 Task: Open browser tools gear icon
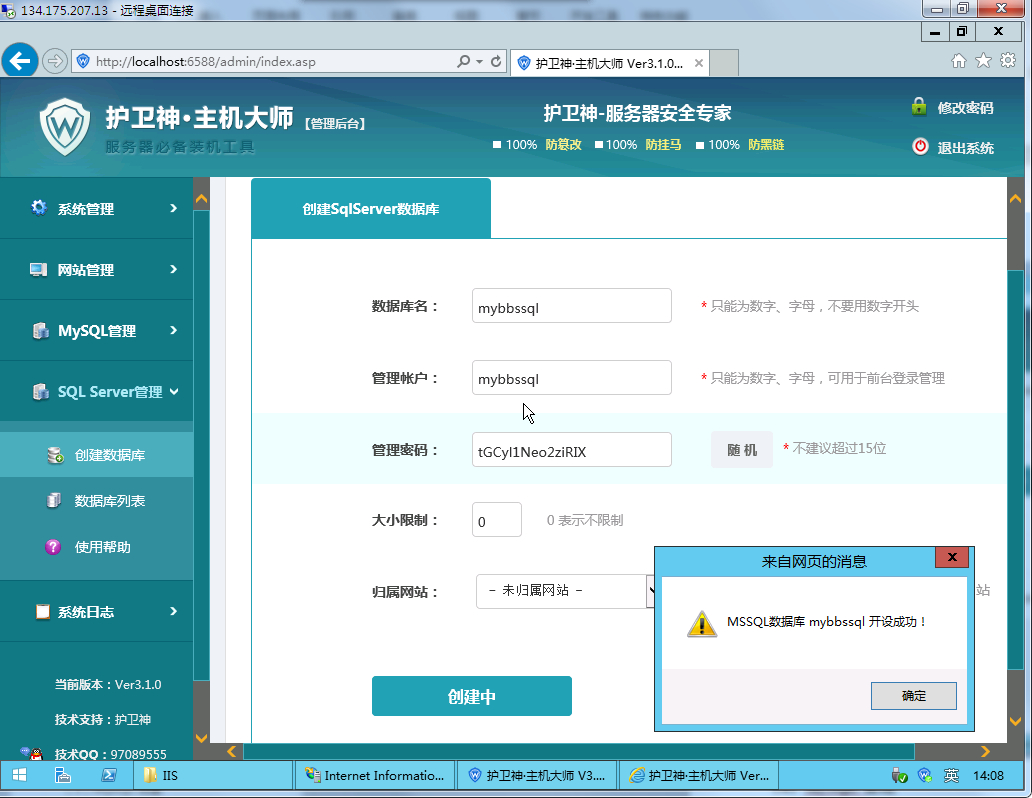(1008, 61)
